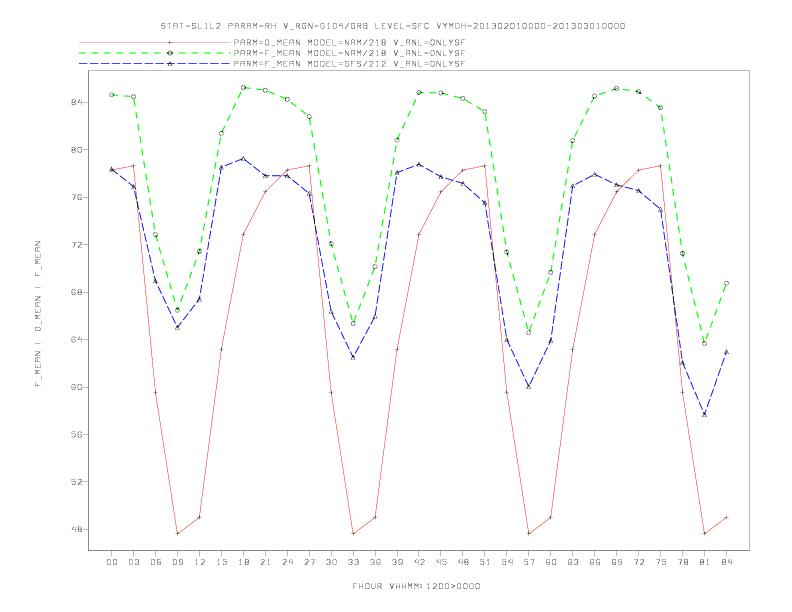The height and width of the screenshot is (612, 792).
Task: Click the vertical F_MEAN O_MEAN y-axis title
Action: coord(38,314)
